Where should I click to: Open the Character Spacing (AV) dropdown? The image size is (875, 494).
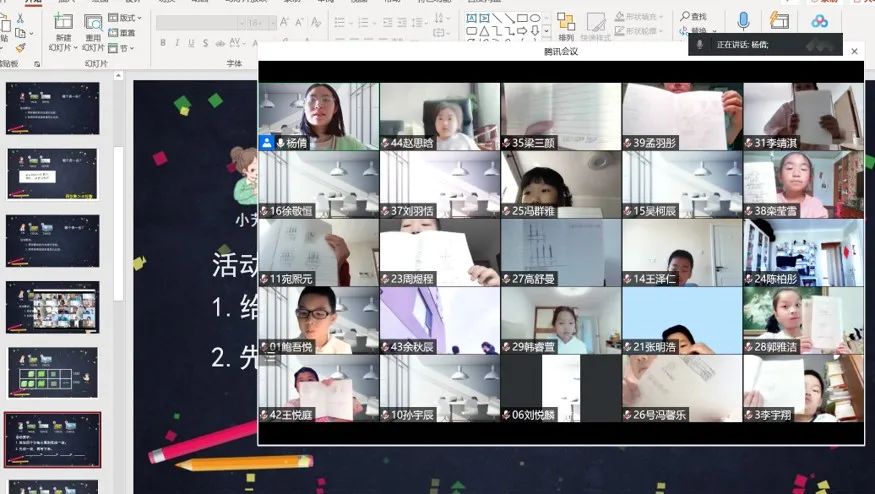[237, 43]
